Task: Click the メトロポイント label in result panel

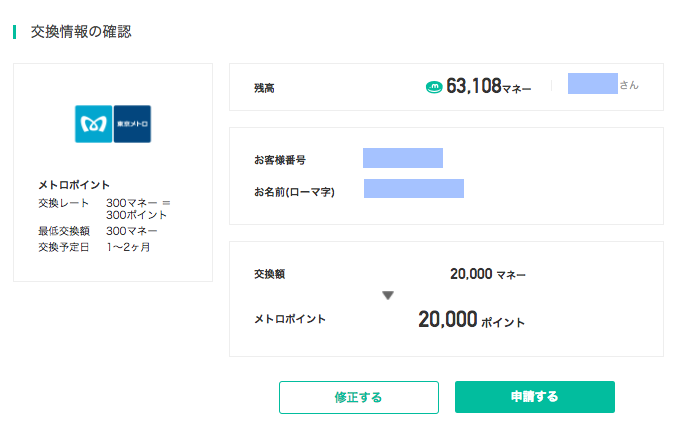Action: tap(290, 319)
